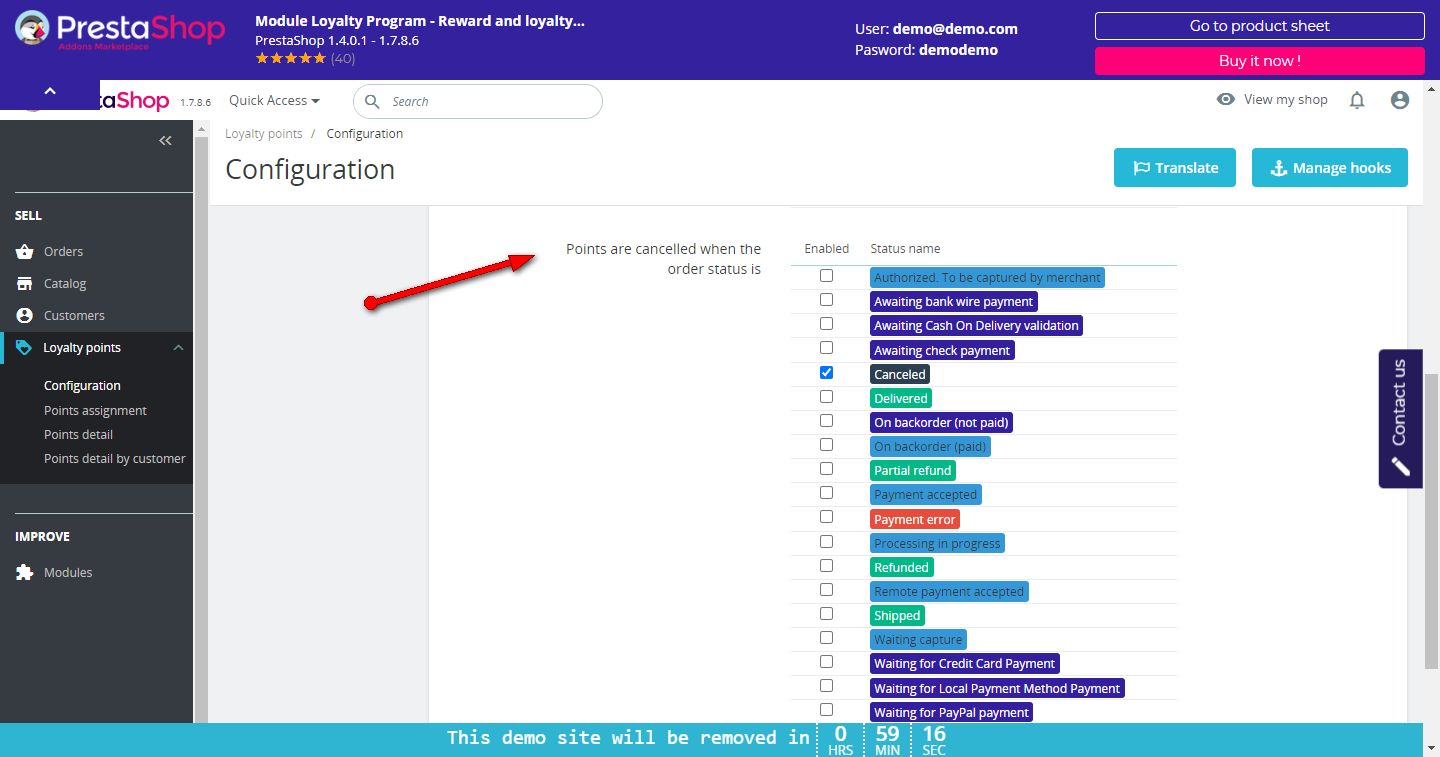
Task: Select the Configuration submenu item
Action: (82, 386)
